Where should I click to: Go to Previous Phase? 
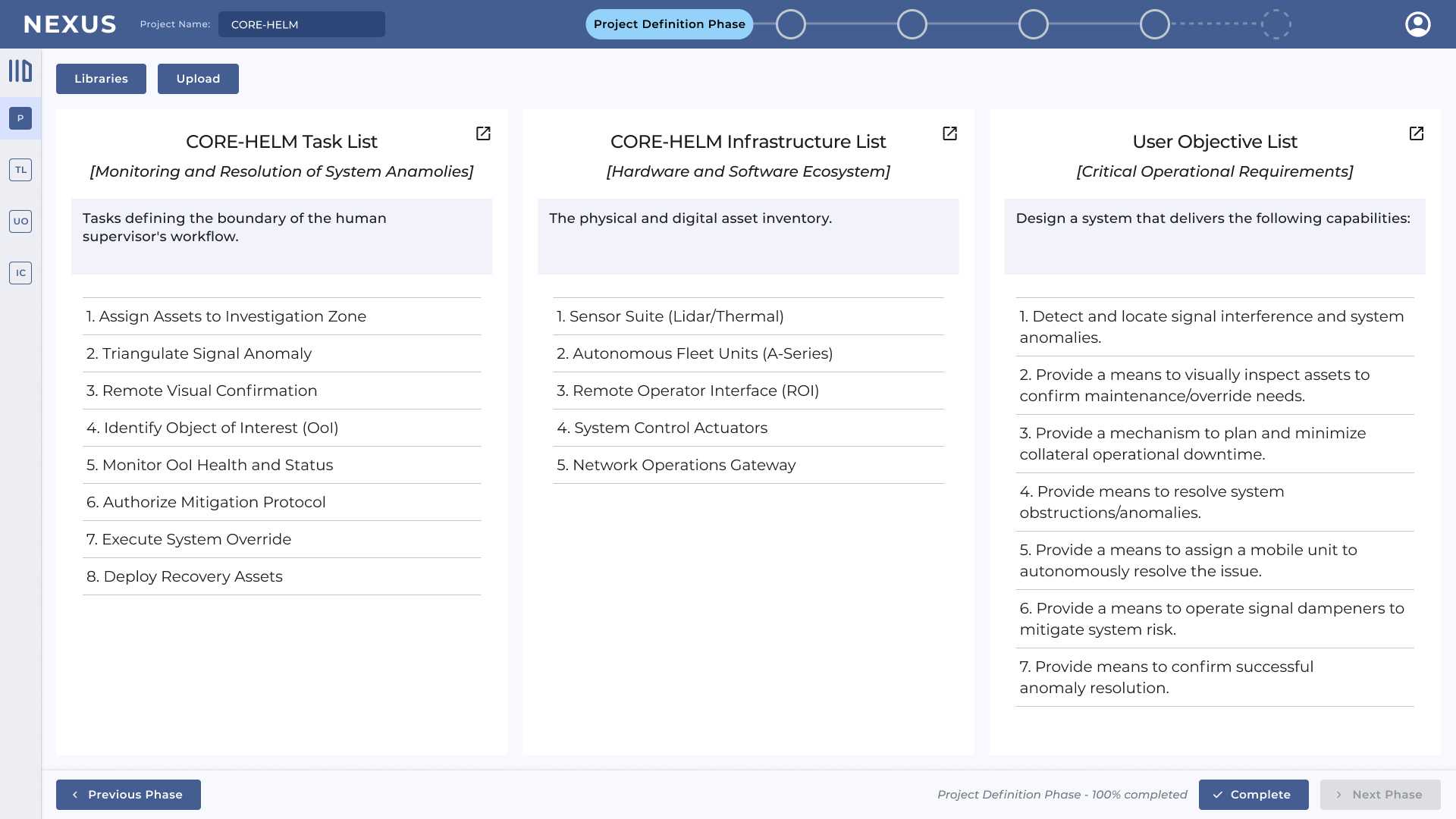[128, 795]
